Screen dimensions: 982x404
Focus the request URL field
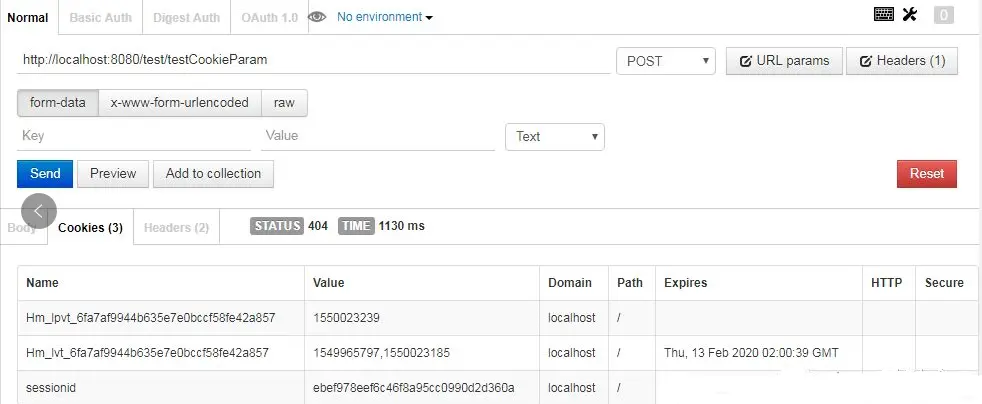click(314, 60)
